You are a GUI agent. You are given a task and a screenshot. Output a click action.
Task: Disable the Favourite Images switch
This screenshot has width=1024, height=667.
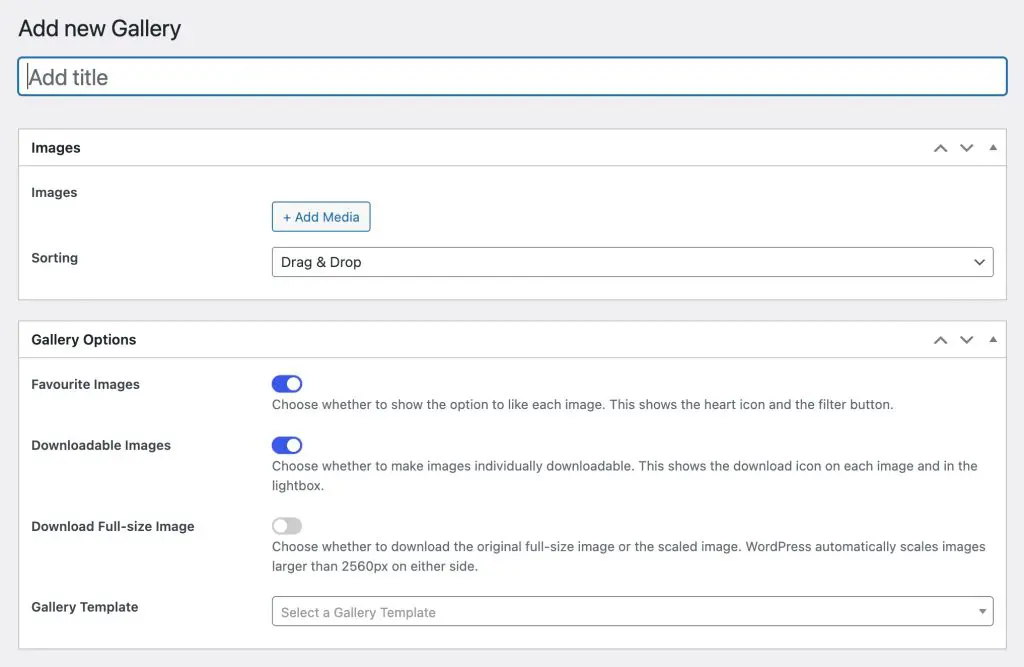pyautogui.click(x=287, y=384)
